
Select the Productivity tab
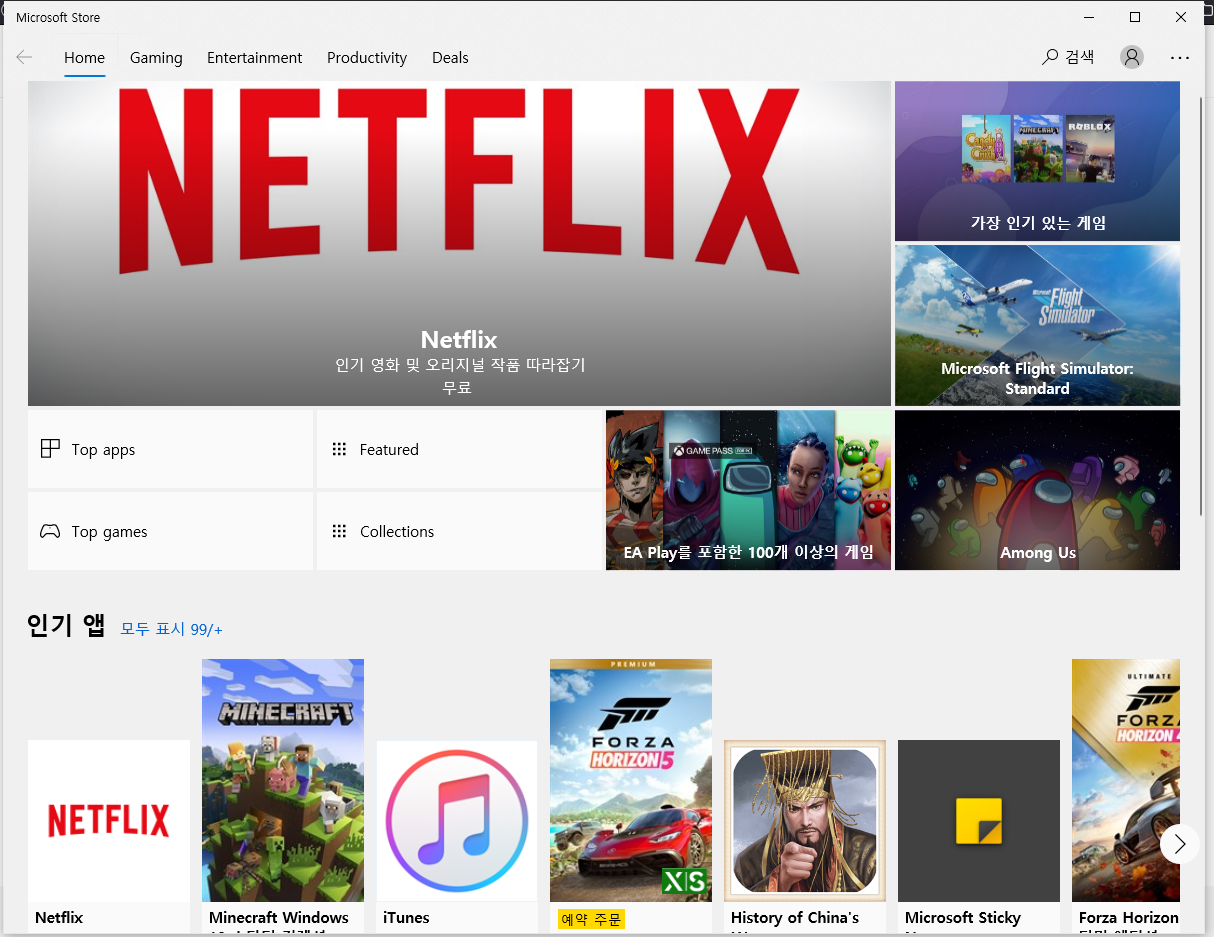coord(367,57)
